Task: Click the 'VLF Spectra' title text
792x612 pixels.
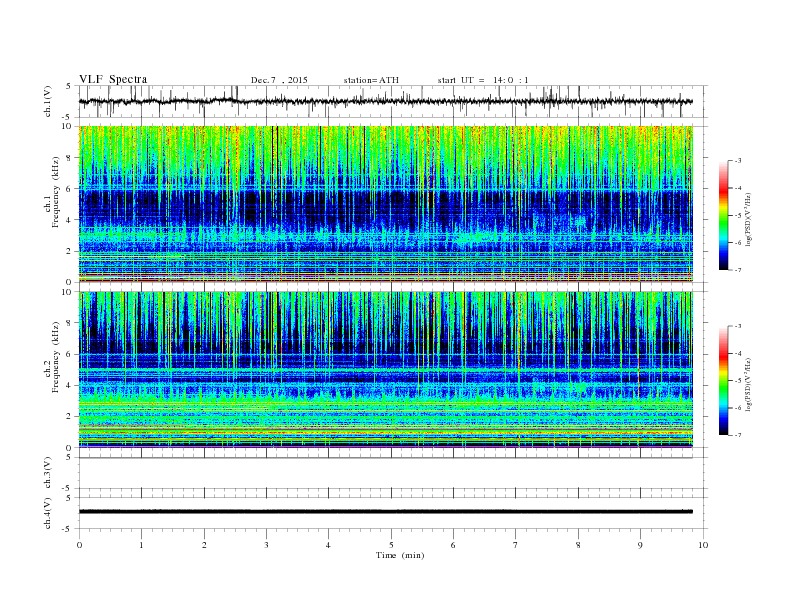Action: point(113,79)
